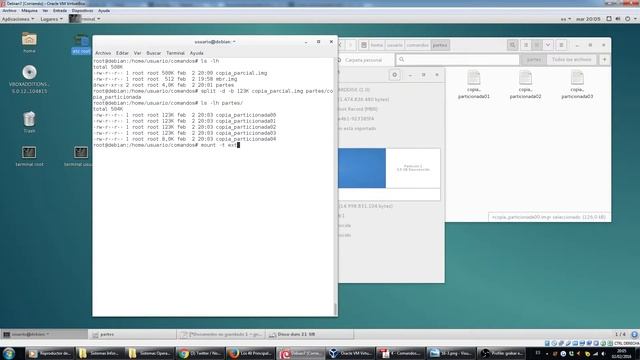Switch Files window to list view
This screenshot has height=360, width=640.
(526, 45)
